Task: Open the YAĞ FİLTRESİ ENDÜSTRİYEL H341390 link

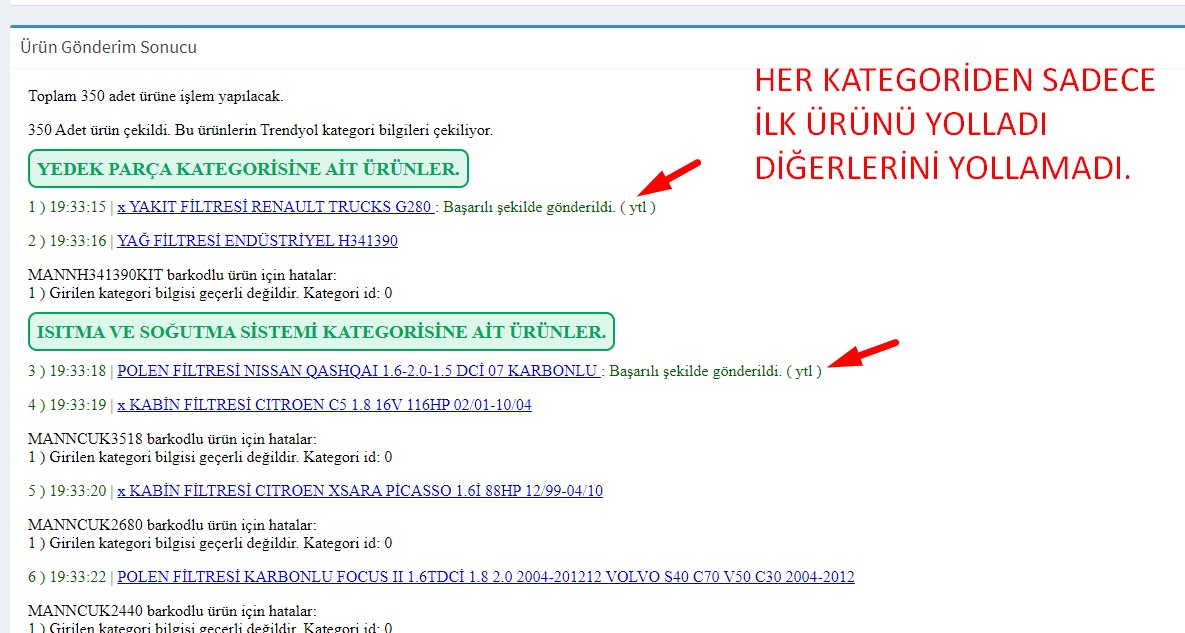Action: pos(257,241)
